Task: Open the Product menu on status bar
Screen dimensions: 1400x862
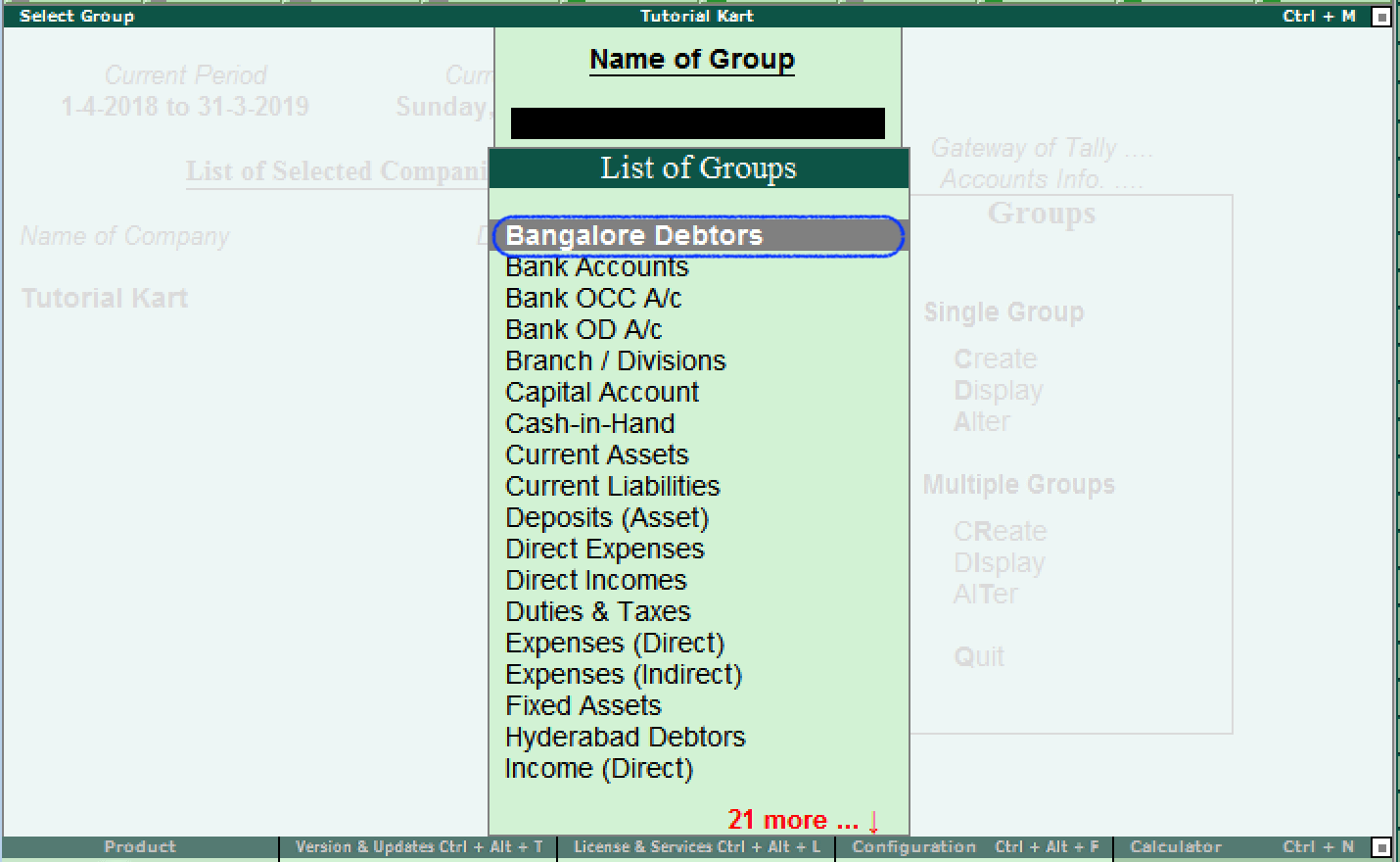Action: [138, 846]
